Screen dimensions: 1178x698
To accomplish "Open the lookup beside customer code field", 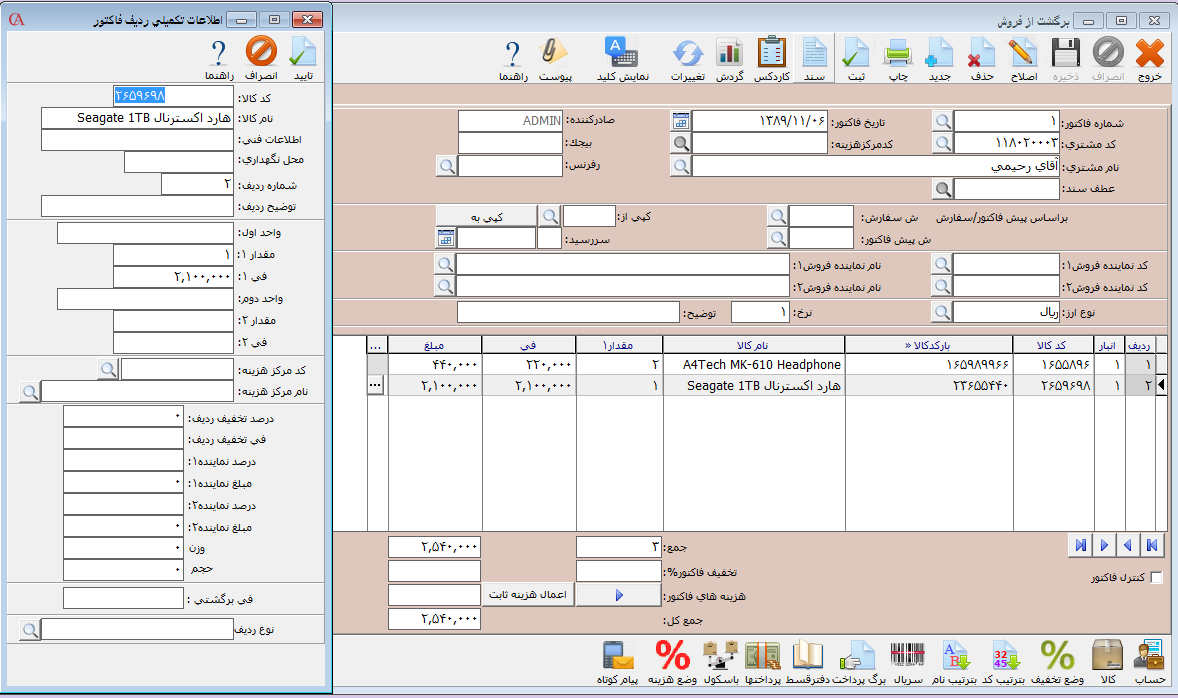I will pyautogui.click(x=942, y=144).
